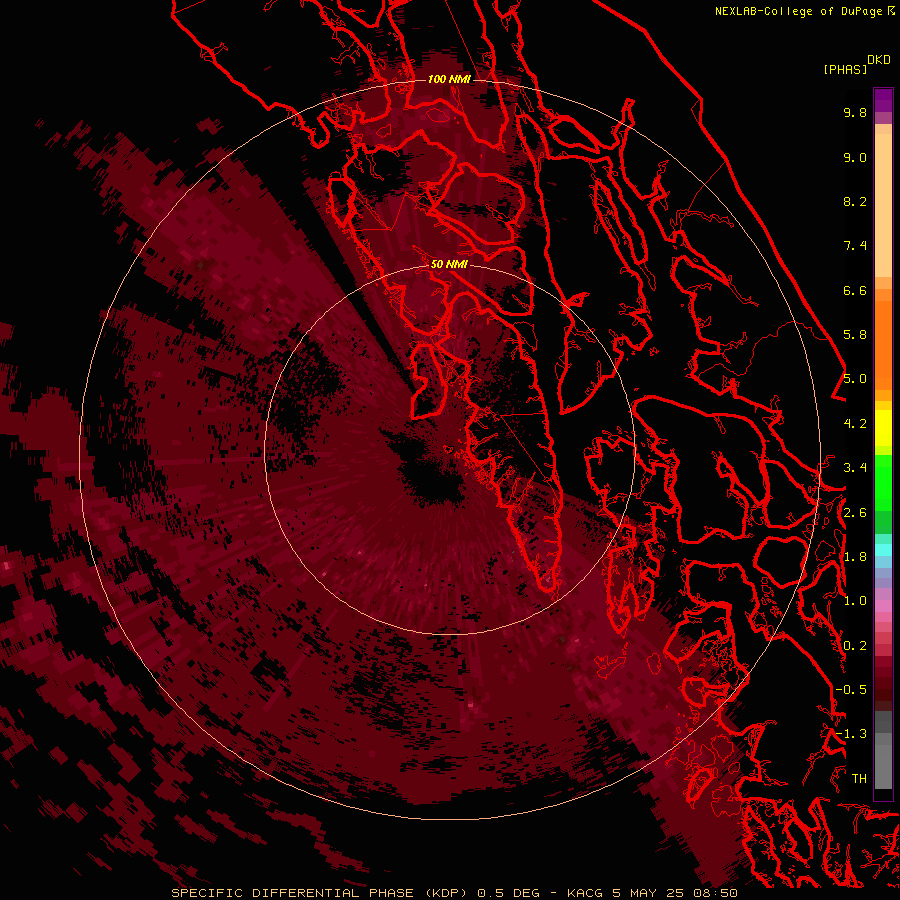Click the 9.0 color scale label

click(x=855, y=157)
